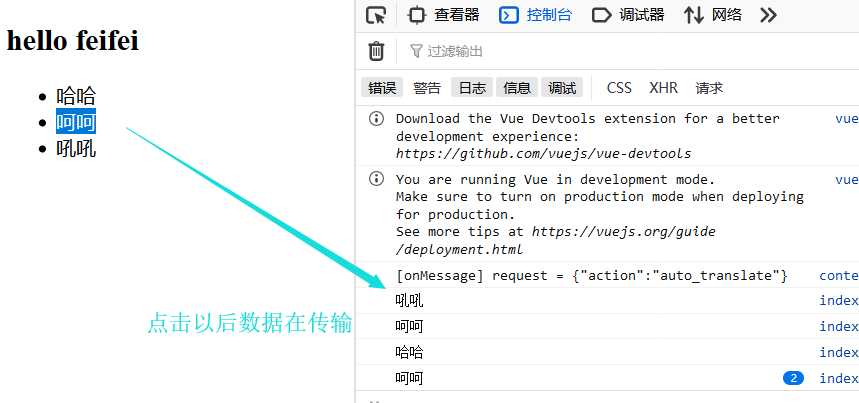
Task: Toggle the 日志 logs filter
Action: point(472,88)
